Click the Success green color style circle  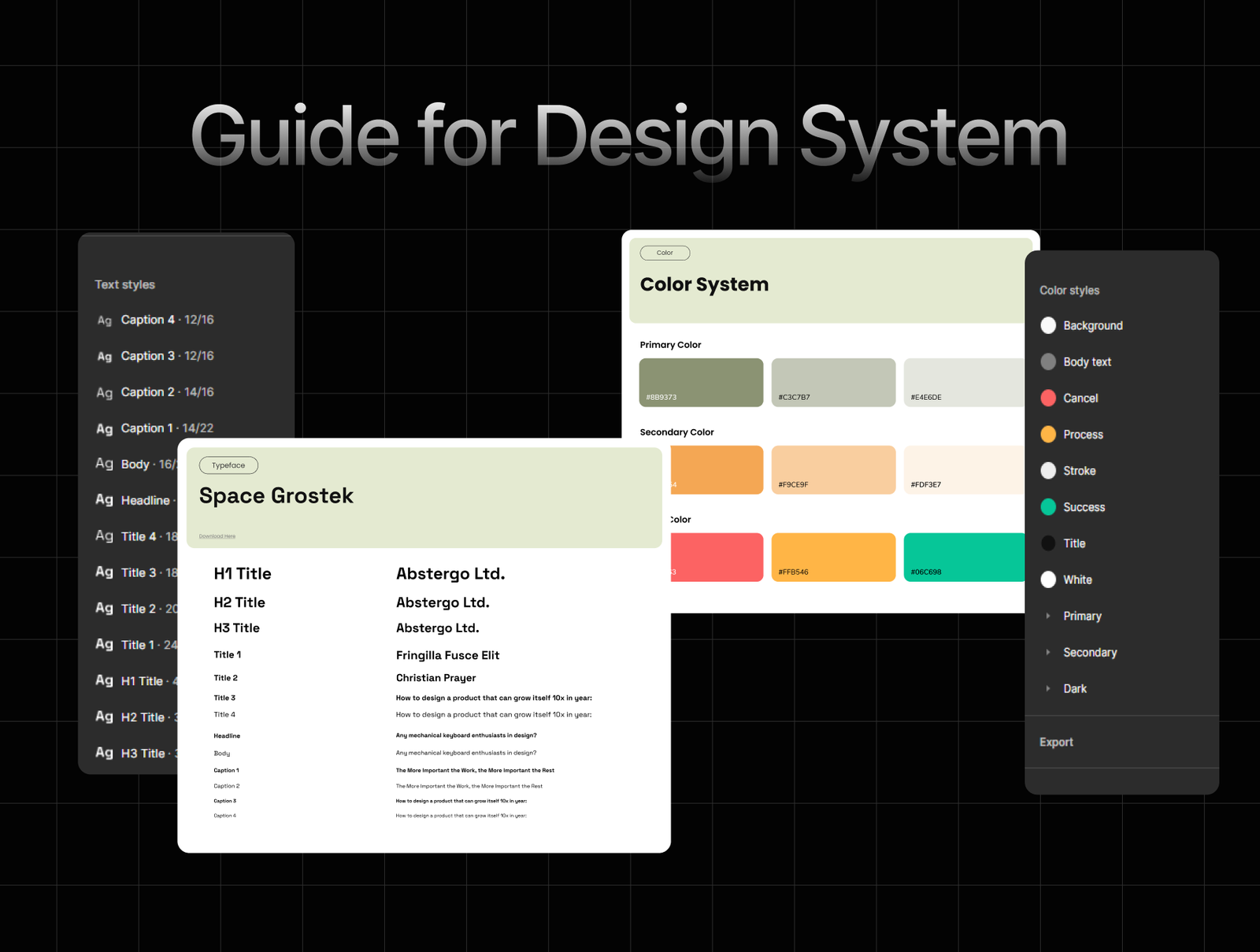click(1048, 507)
